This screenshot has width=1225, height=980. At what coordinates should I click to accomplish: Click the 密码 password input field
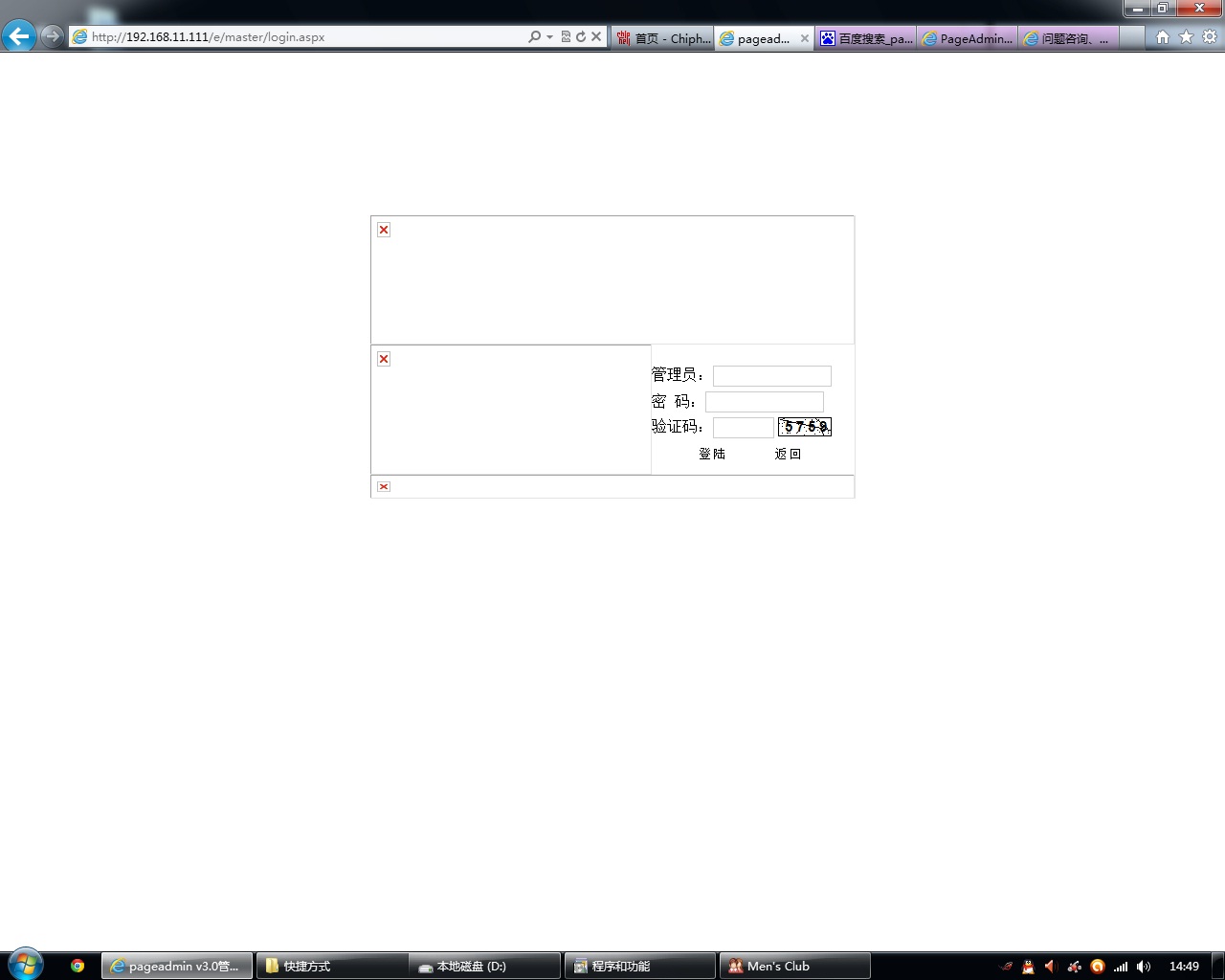point(764,402)
